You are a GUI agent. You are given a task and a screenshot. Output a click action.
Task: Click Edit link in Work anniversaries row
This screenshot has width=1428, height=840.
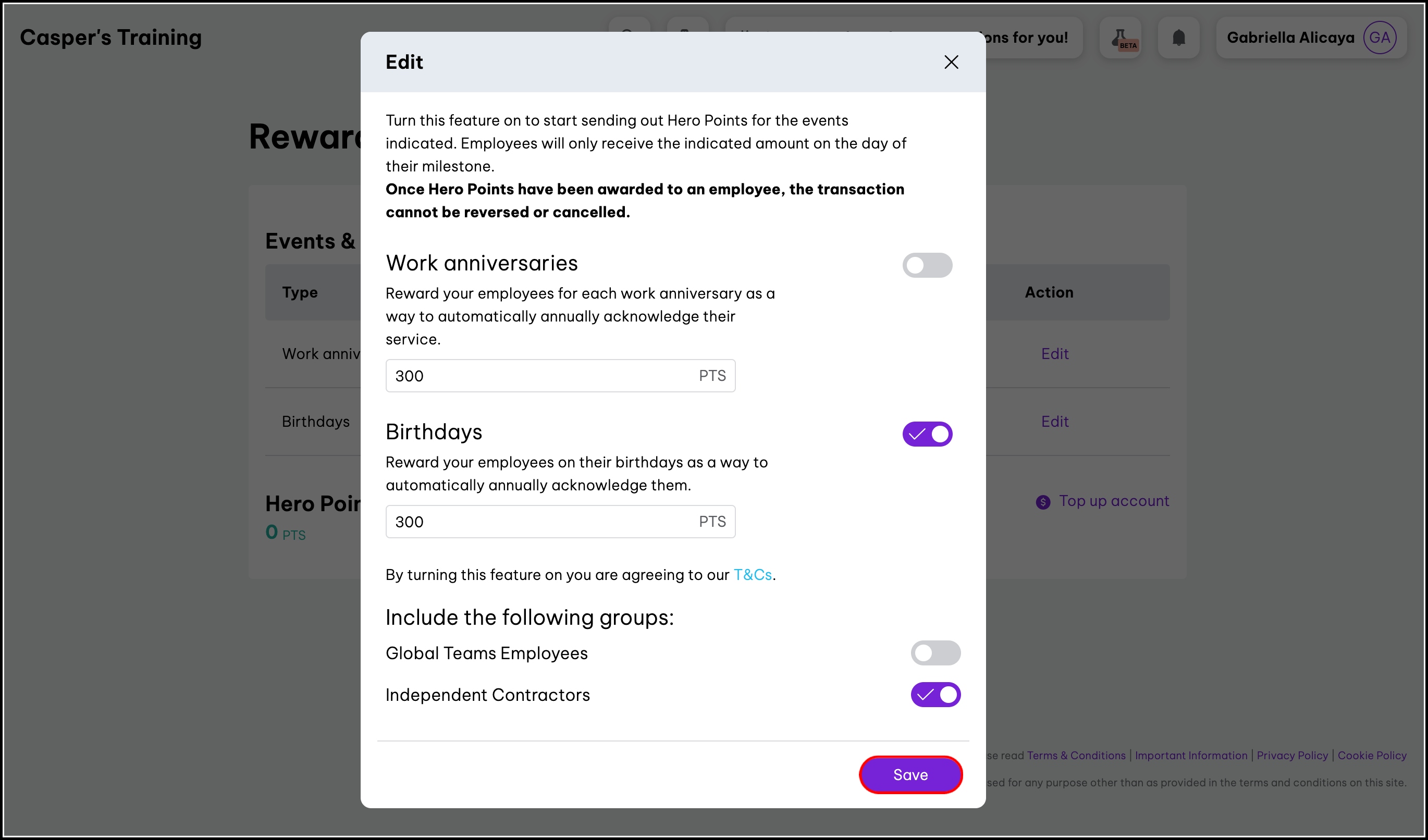click(1054, 353)
